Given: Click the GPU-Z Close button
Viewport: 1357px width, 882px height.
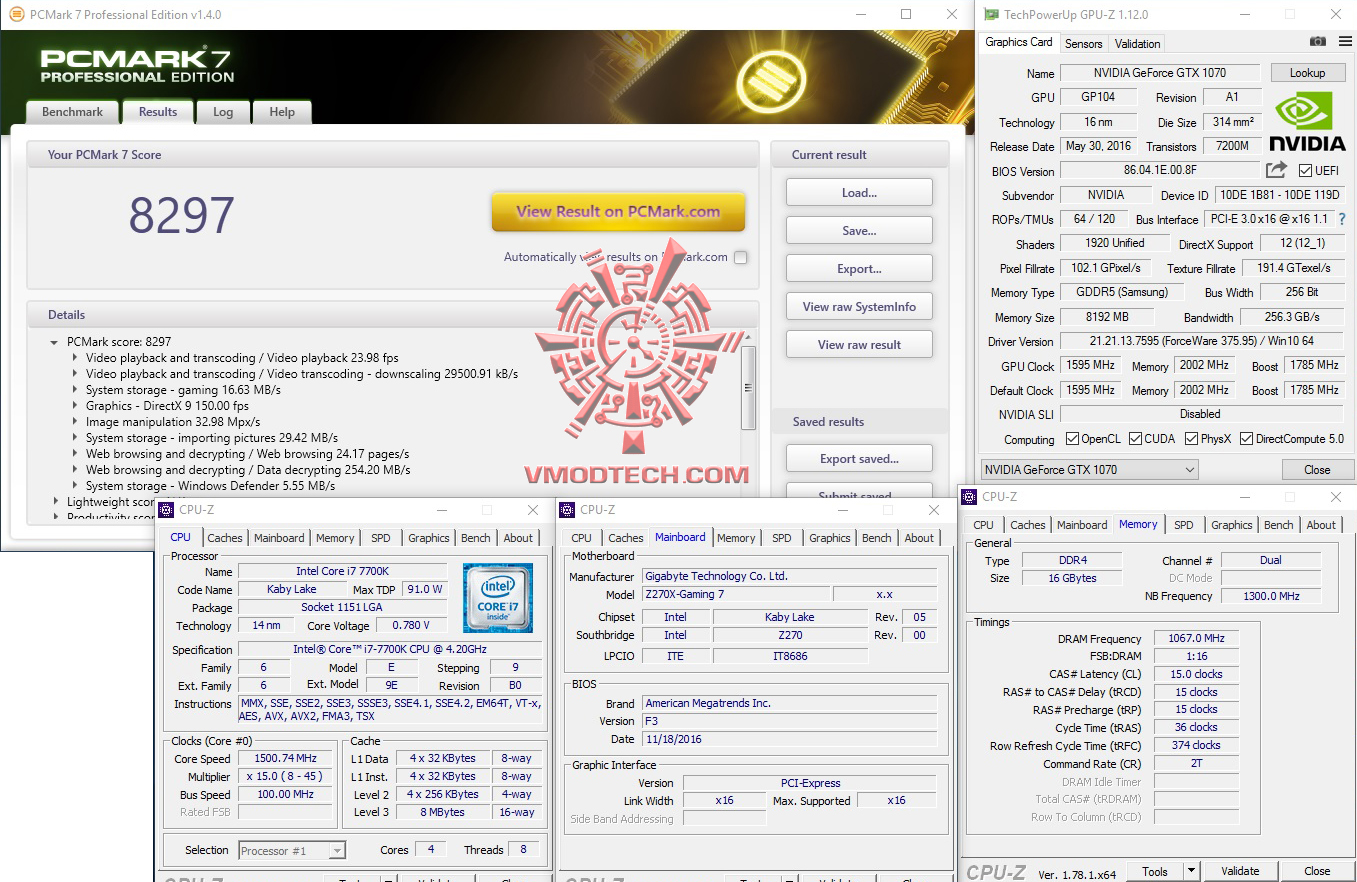Looking at the screenshot, I should click(1317, 470).
